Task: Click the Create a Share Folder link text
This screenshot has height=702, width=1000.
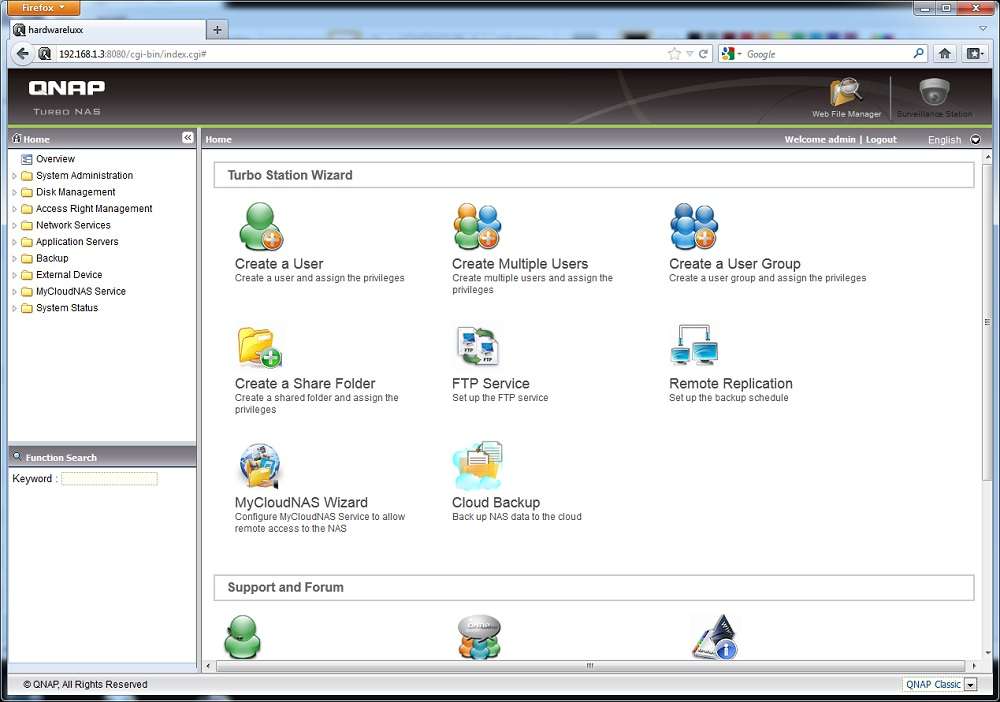Action: click(x=305, y=383)
